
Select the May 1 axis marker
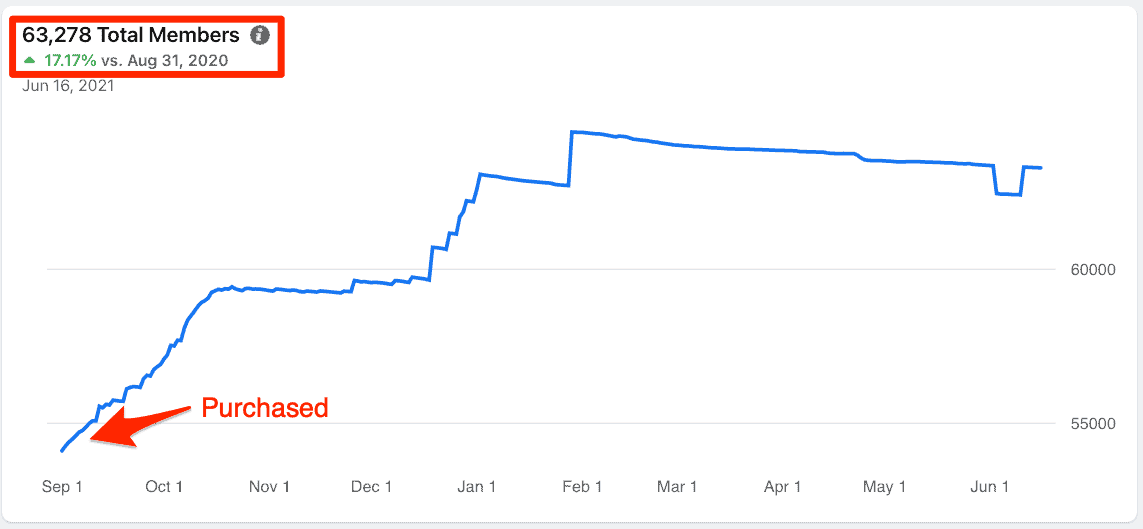[x=883, y=487]
